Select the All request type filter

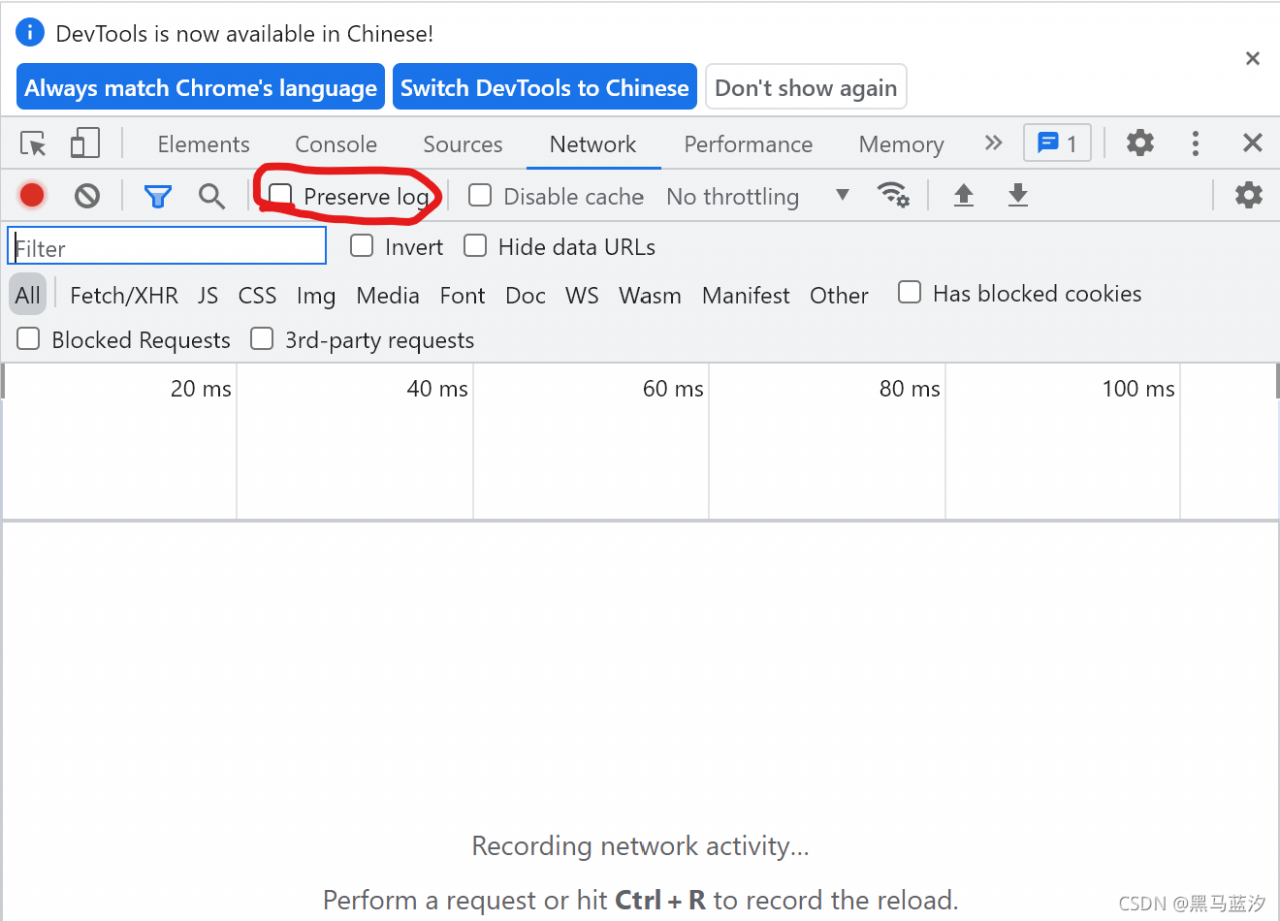[x=28, y=295]
